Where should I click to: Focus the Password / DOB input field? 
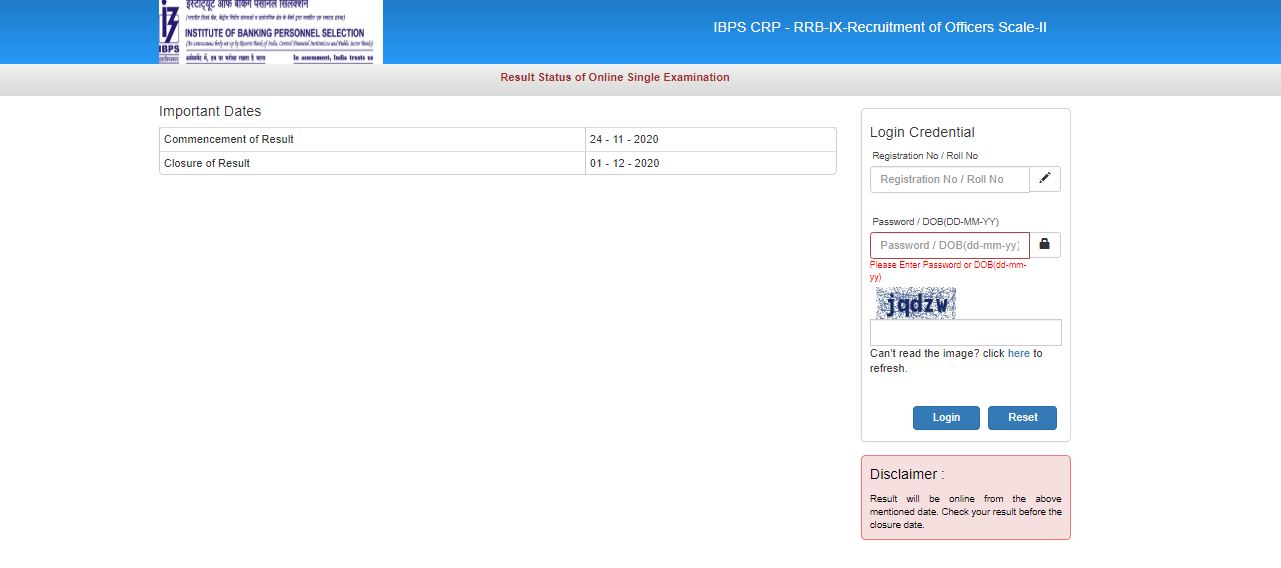click(x=950, y=245)
